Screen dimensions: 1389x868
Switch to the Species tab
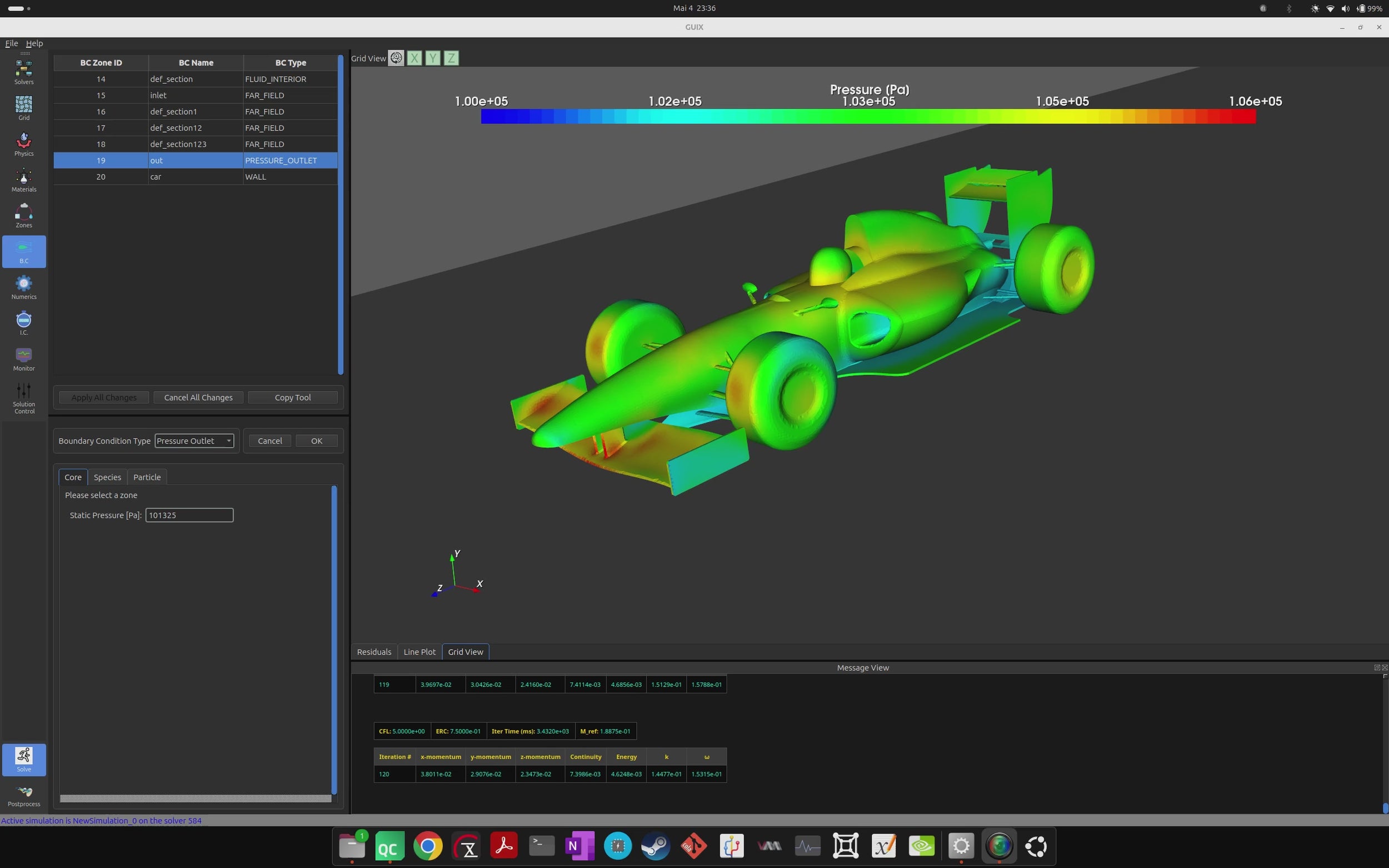107,477
